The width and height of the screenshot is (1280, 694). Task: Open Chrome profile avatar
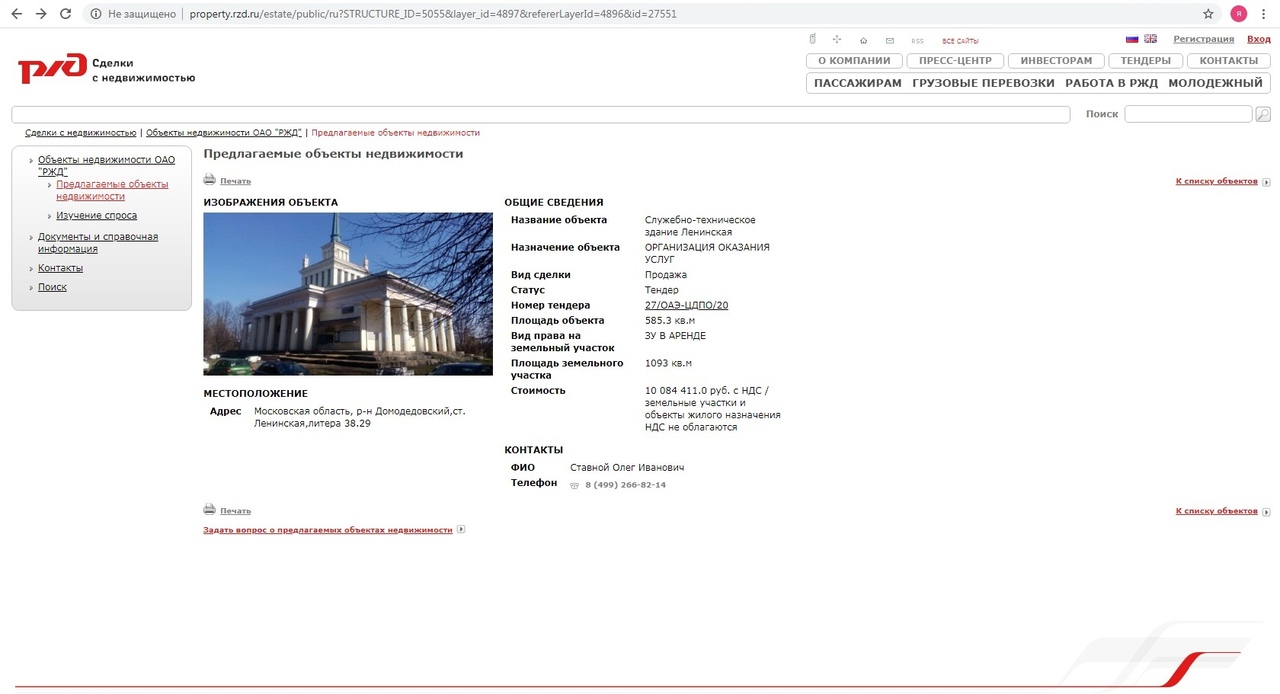click(1239, 14)
